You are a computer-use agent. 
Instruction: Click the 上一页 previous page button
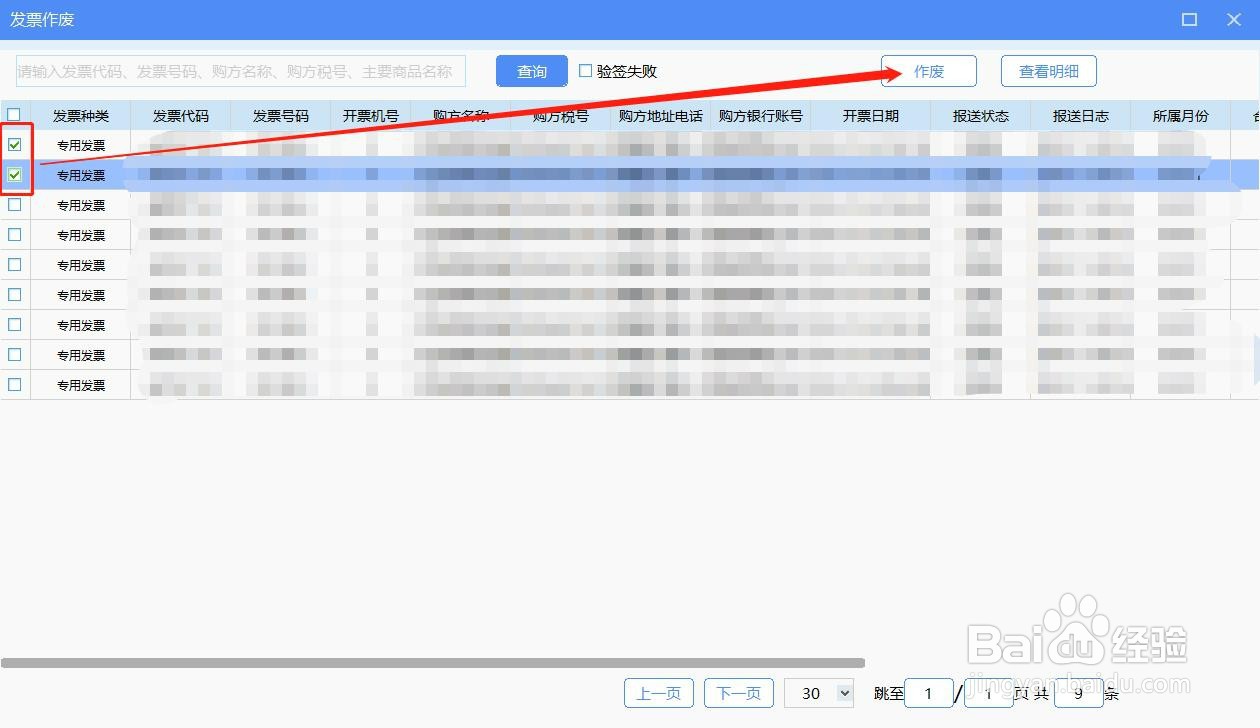pos(658,693)
